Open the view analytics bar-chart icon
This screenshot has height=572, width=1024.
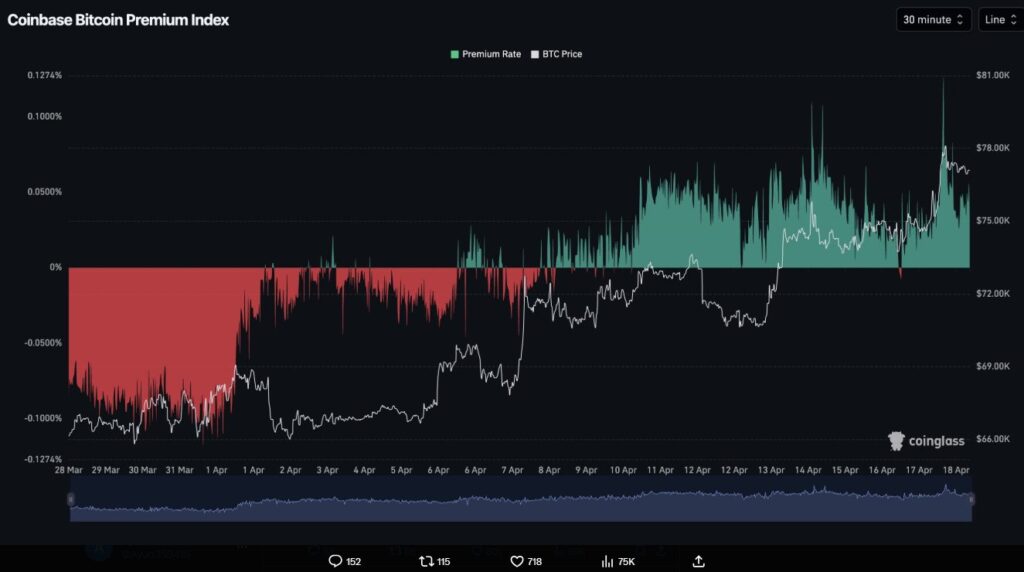[x=605, y=561]
